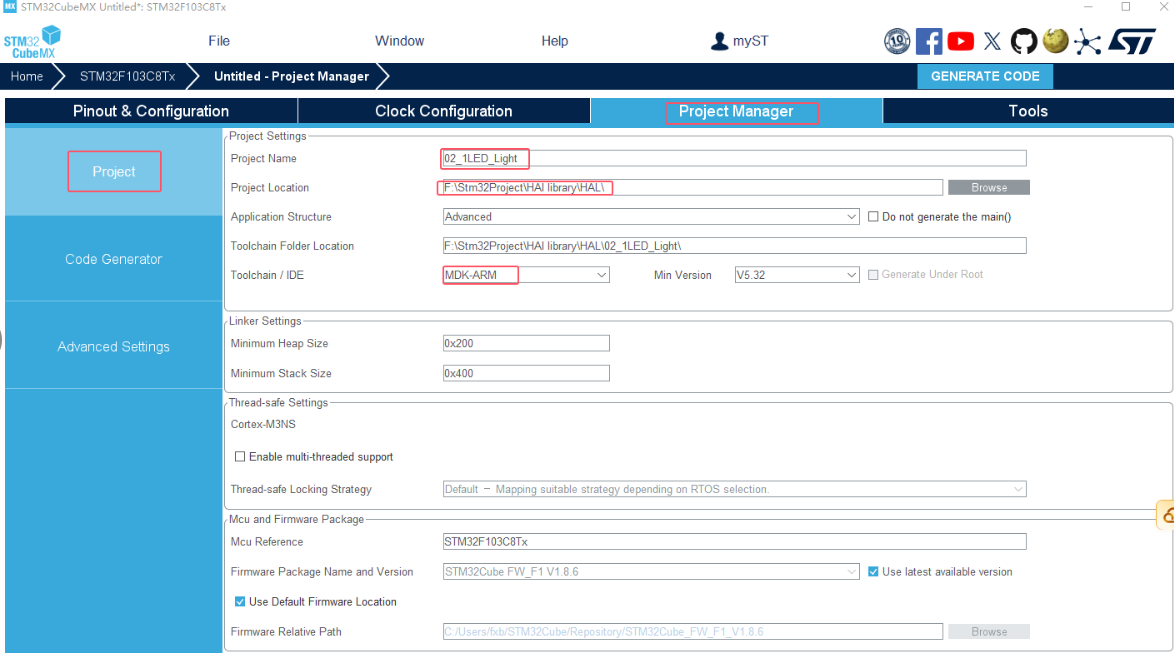Go to STM32F103C8Tx breadcrumb

click(x=127, y=76)
